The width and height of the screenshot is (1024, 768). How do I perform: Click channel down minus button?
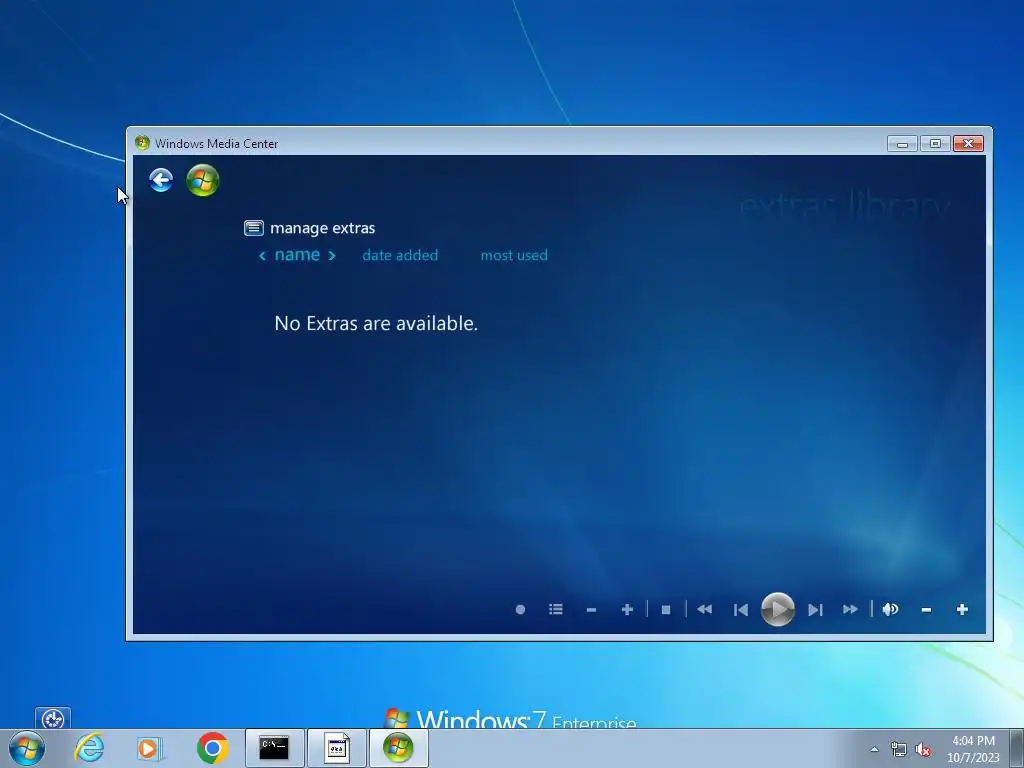point(592,610)
